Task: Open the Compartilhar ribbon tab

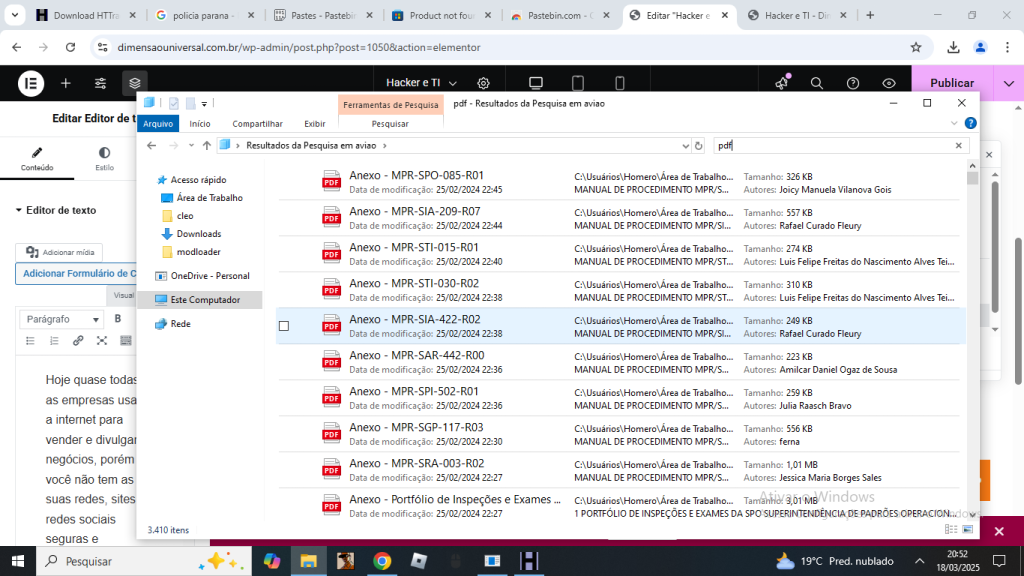Action: pos(257,124)
